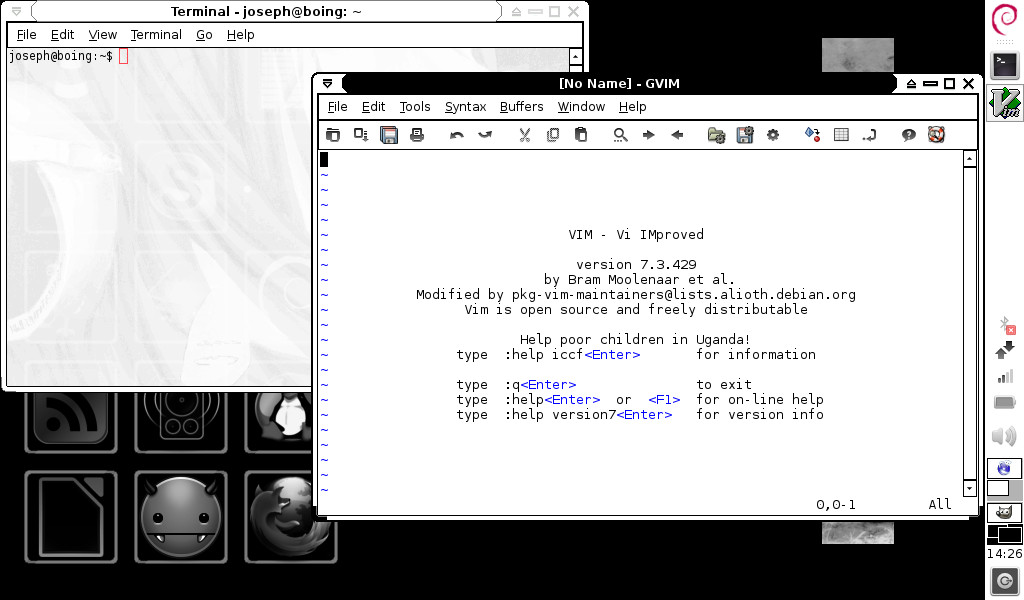The height and width of the screenshot is (600, 1024).
Task: Open Help menu in GVIM
Action: point(632,106)
